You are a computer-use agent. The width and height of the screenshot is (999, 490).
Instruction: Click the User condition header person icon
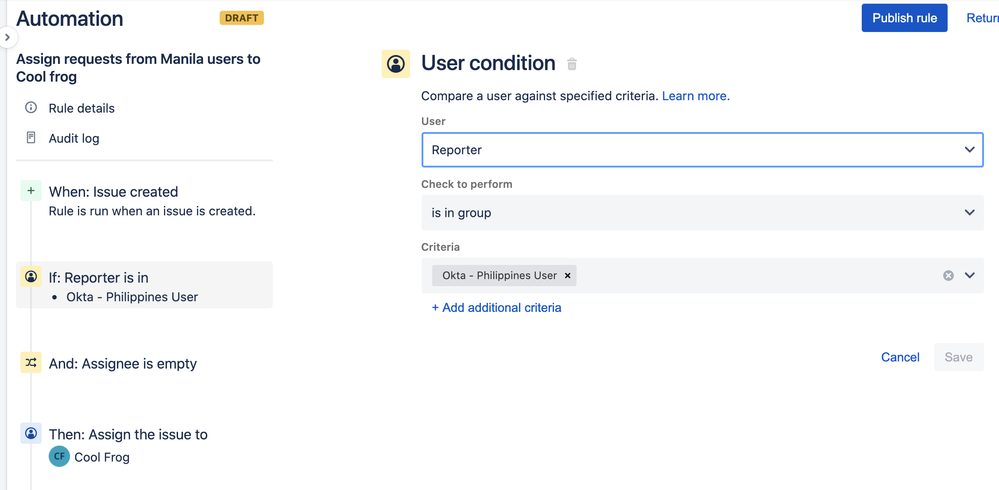tap(396, 64)
